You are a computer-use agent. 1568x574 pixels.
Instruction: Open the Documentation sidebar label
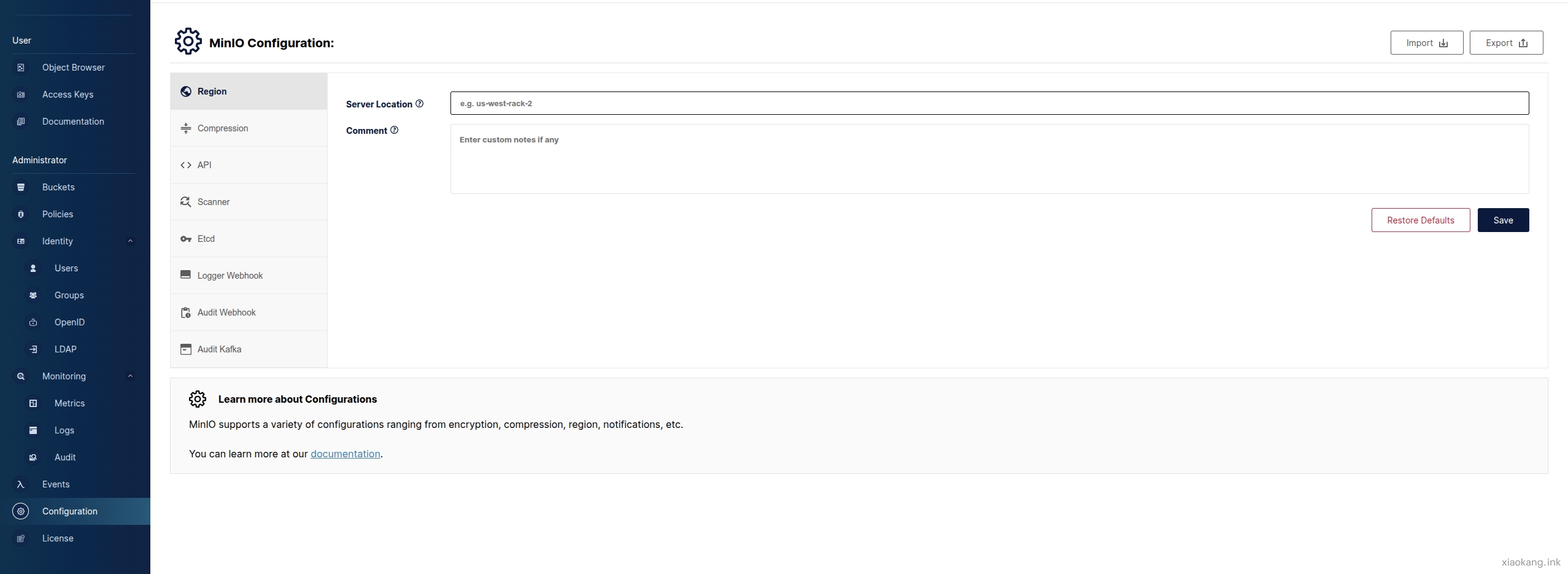73,122
